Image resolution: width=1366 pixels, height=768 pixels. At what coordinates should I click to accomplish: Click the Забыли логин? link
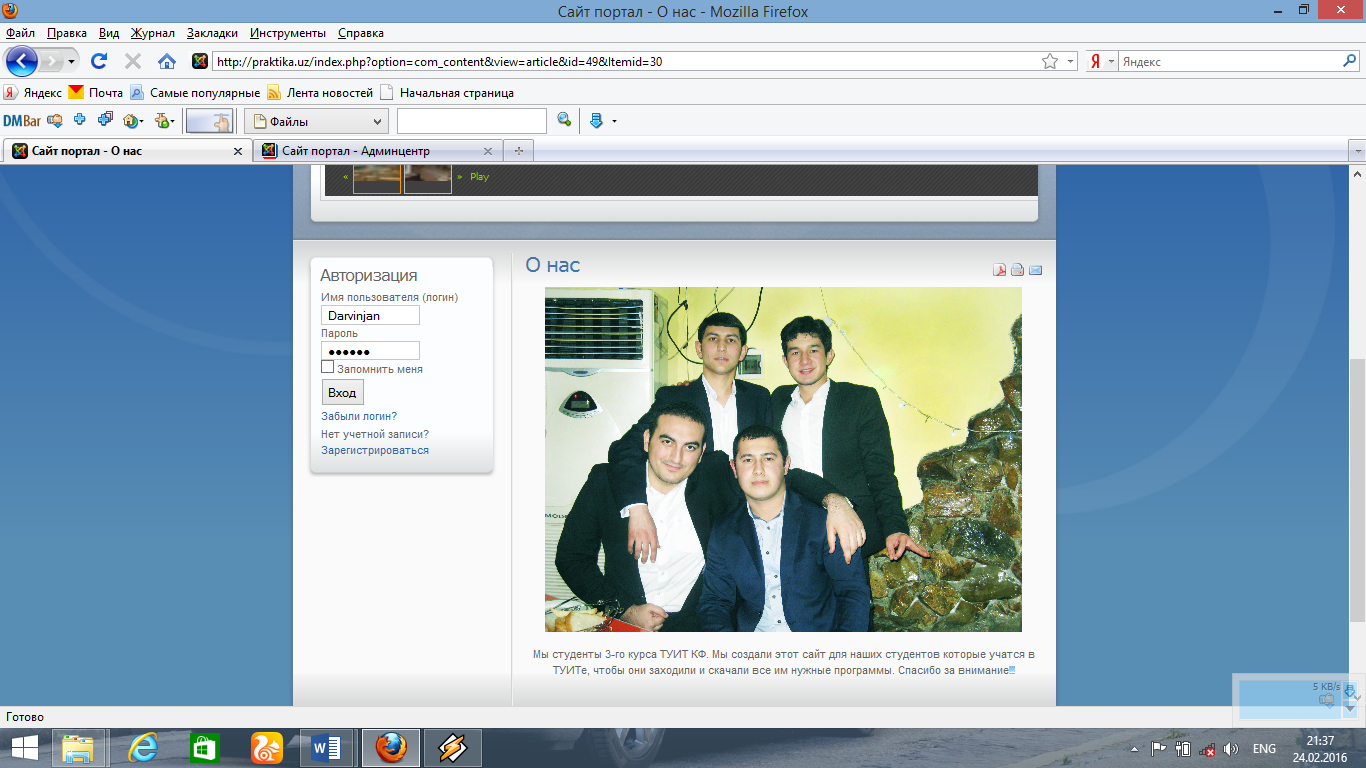[359, 416]
